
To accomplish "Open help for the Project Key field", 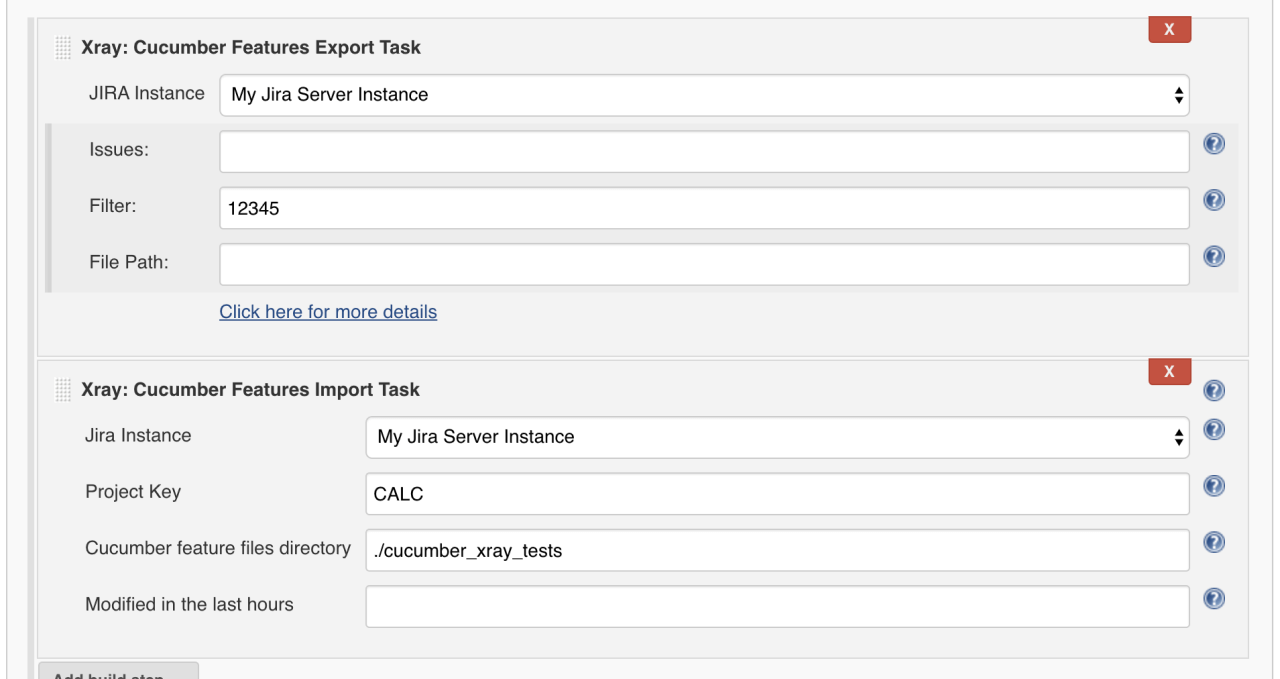I will coord(1214,486).
